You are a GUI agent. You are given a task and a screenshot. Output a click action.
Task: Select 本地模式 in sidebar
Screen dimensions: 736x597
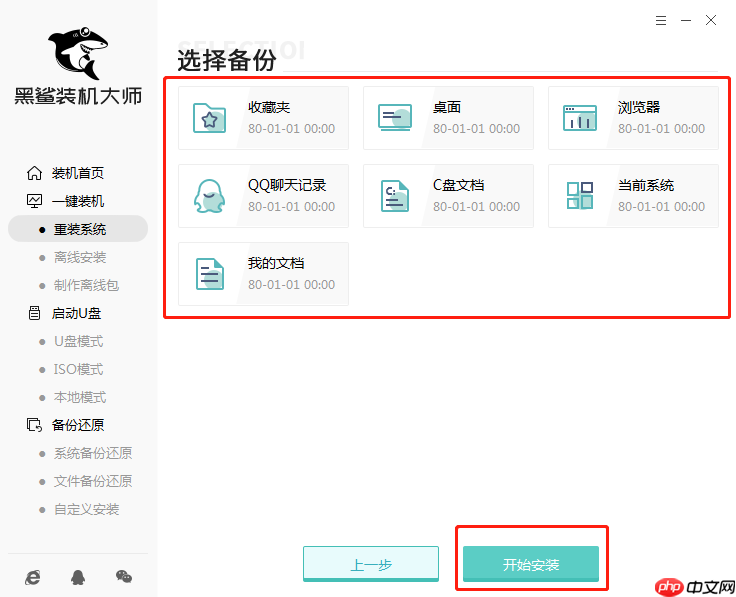(x=80, y=398)
